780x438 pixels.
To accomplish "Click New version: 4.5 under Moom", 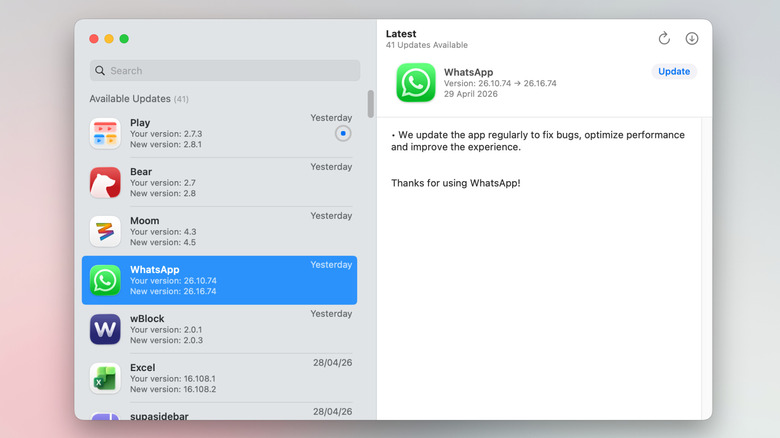I will [x=163, y=242].
